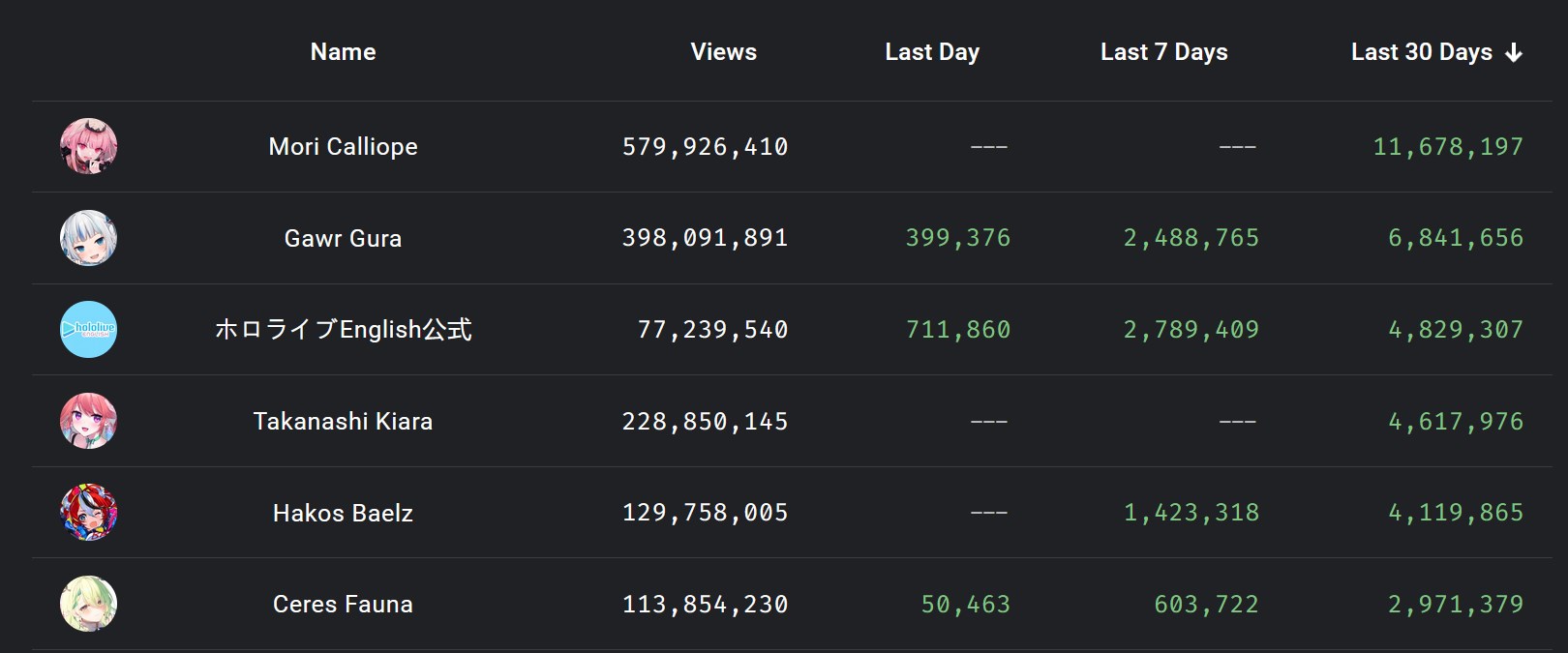Click Mori Calliope's empty Last 7 Days cell
This screenshot has width=1568, height=653.
(1238, 147)
